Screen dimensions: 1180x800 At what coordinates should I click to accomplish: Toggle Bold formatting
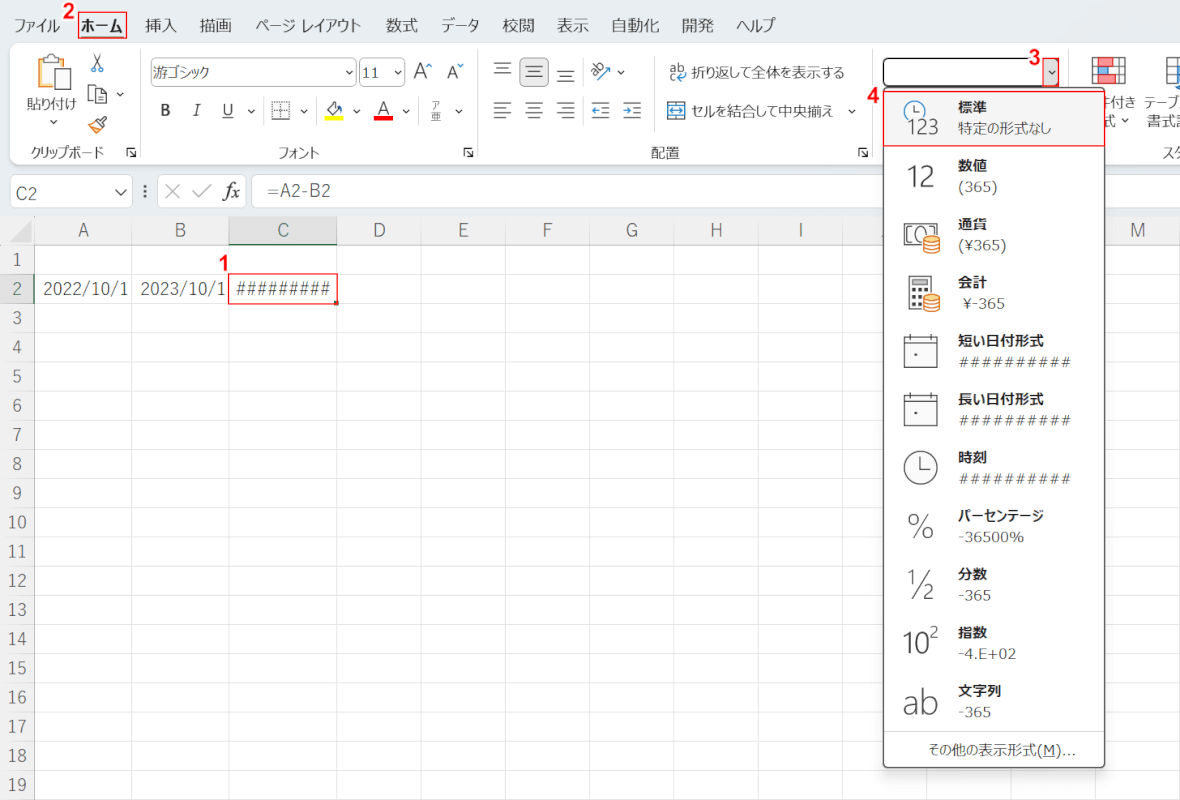coord(166,111)
